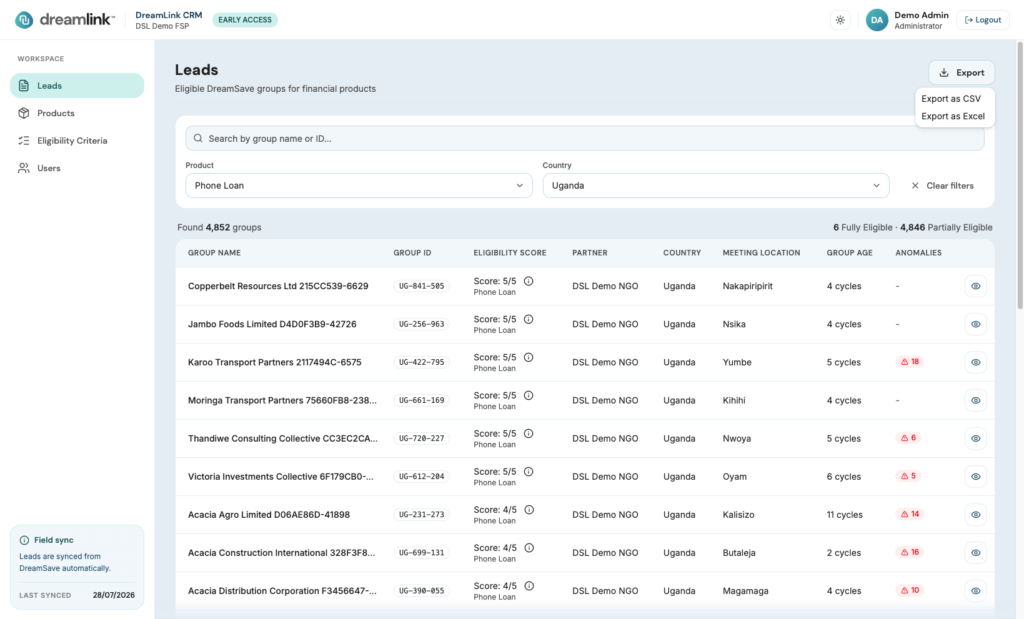Click the Anomalies column header
The image size is (1024, 619).
point(918,253)
